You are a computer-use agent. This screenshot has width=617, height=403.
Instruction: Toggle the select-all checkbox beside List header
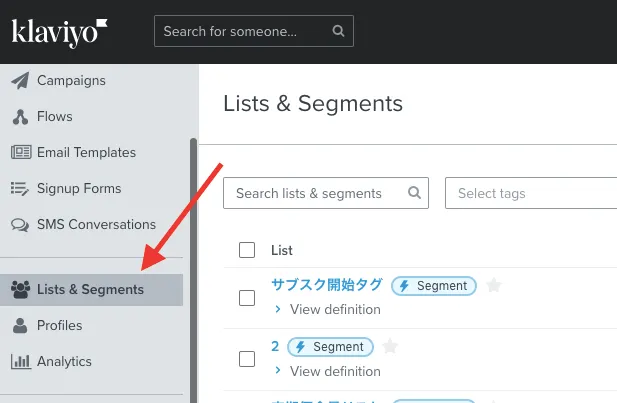(x=247, y=250)
